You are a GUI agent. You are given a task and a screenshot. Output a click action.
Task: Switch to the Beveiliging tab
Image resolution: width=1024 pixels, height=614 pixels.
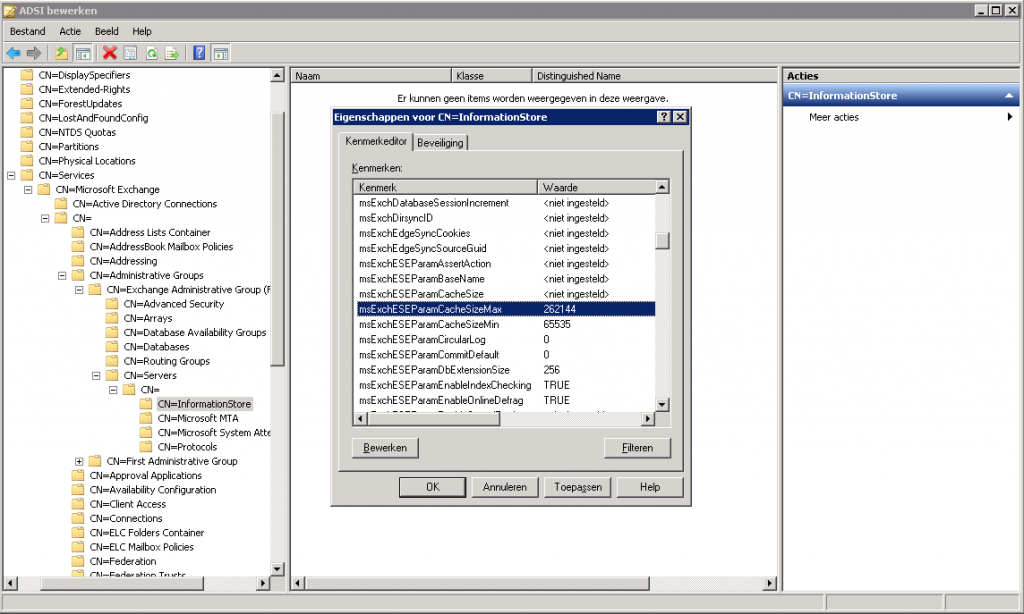click(440, 143)
